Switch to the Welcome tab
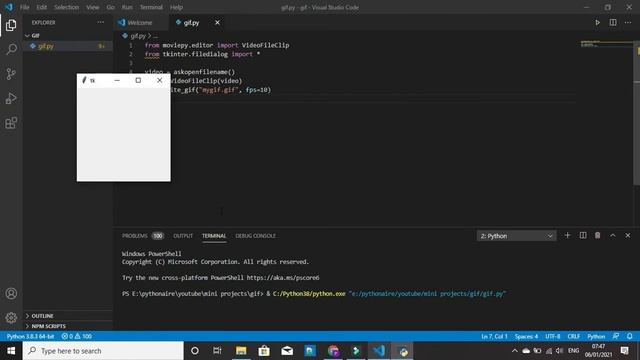640x360 pixels. coord(140,22)
